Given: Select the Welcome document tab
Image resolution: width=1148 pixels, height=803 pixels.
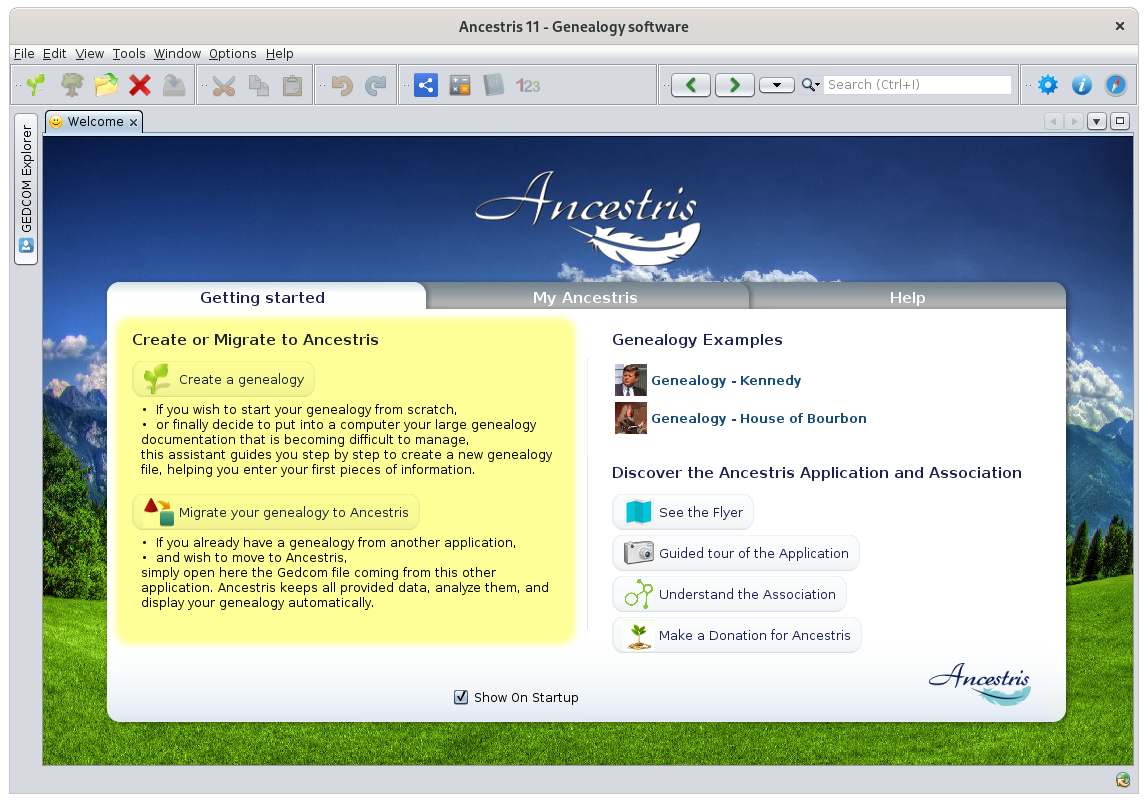Looking at the screenshot, I should pyautogui.click(x=94, y=122).
